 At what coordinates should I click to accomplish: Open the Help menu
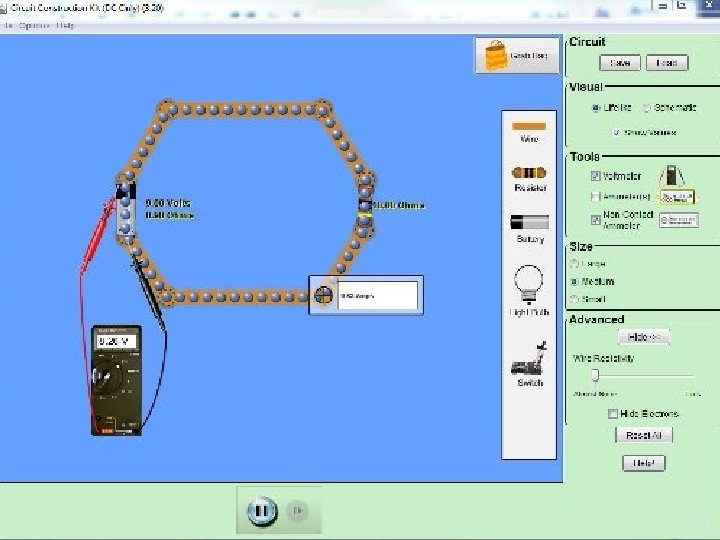coord(65,26)
